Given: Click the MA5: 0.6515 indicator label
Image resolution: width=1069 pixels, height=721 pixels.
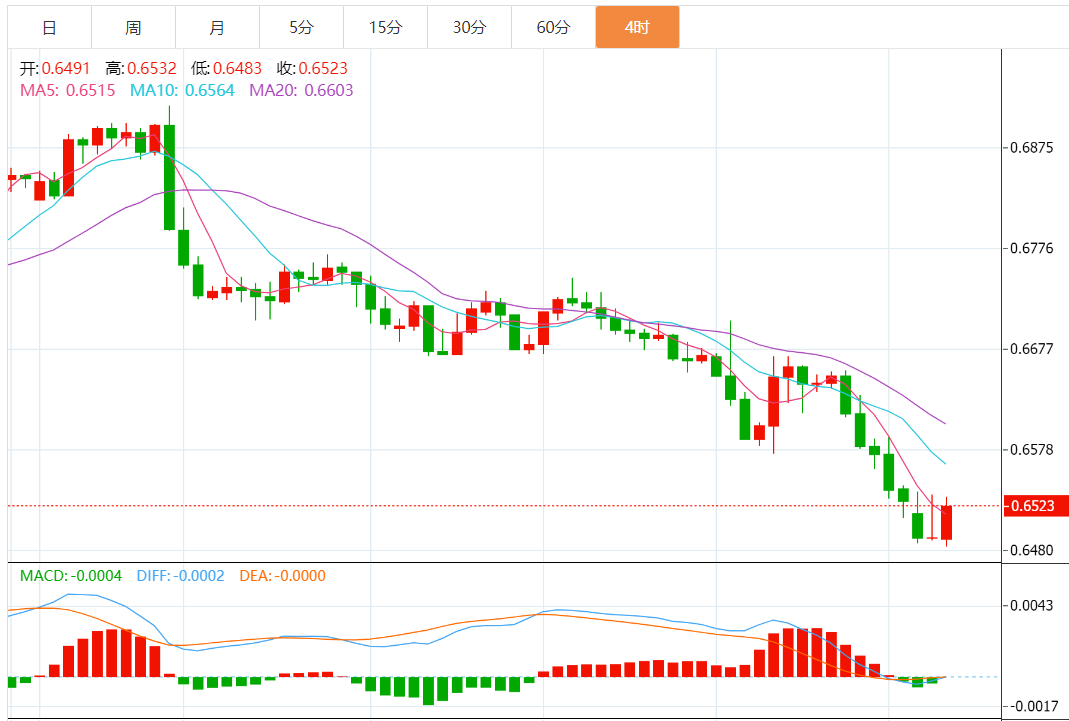Looking at the screenshot, I should 67,90.
